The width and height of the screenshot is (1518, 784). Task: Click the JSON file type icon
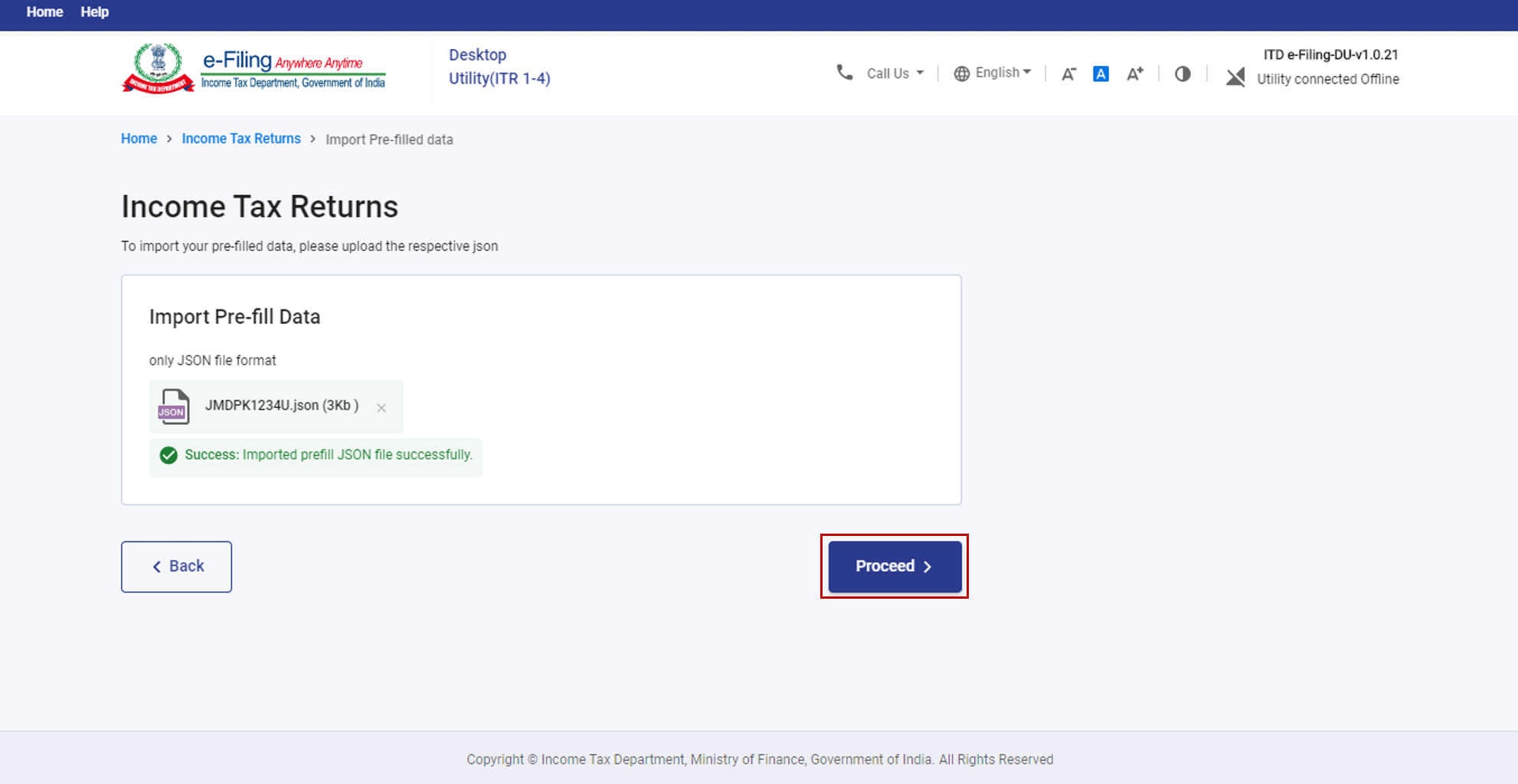pyautogui.click(x=173, y=407)
